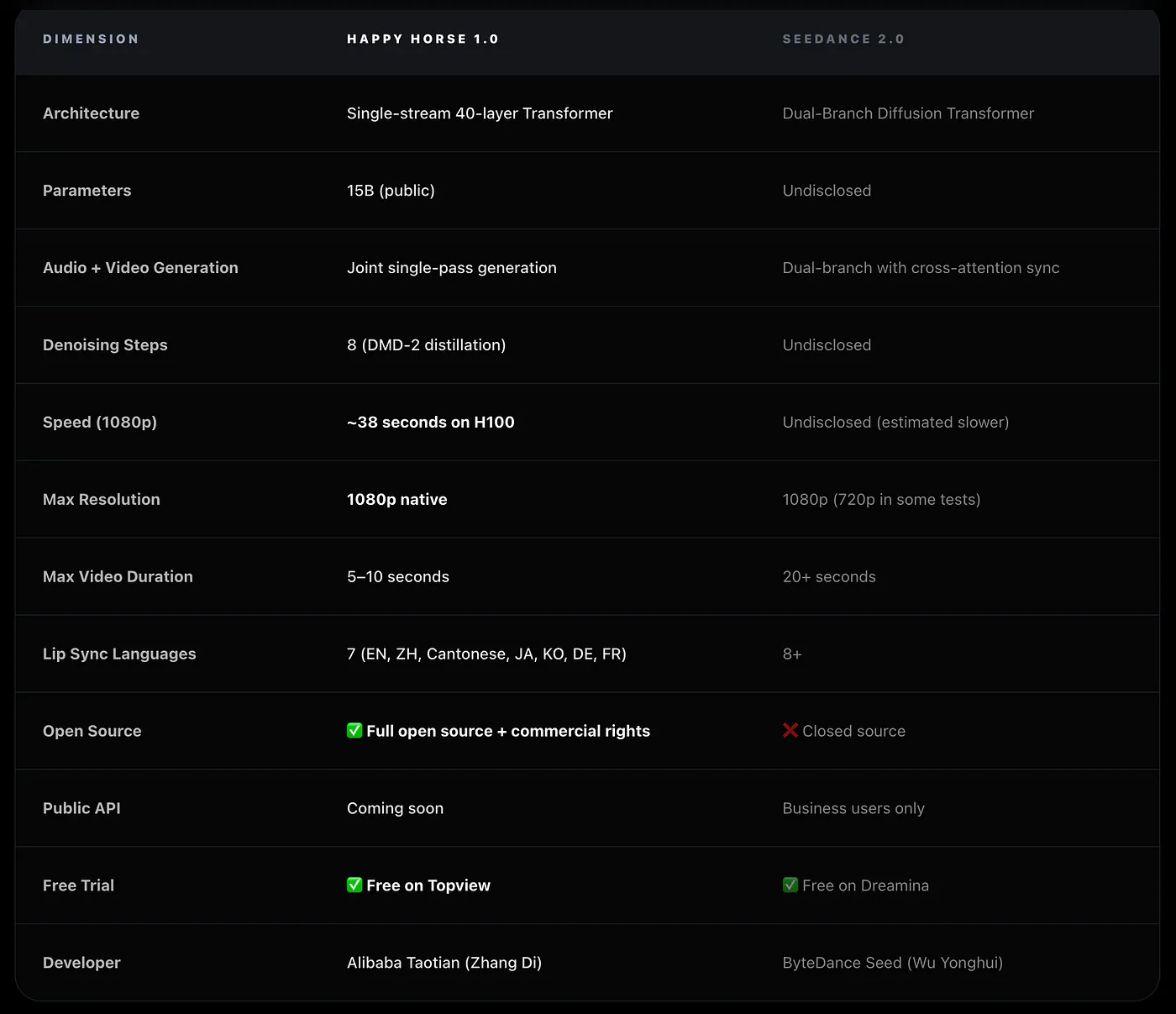Select the Open Source row label
The height and width of the screenshot is (1014, 1176).
click(92, 732)
